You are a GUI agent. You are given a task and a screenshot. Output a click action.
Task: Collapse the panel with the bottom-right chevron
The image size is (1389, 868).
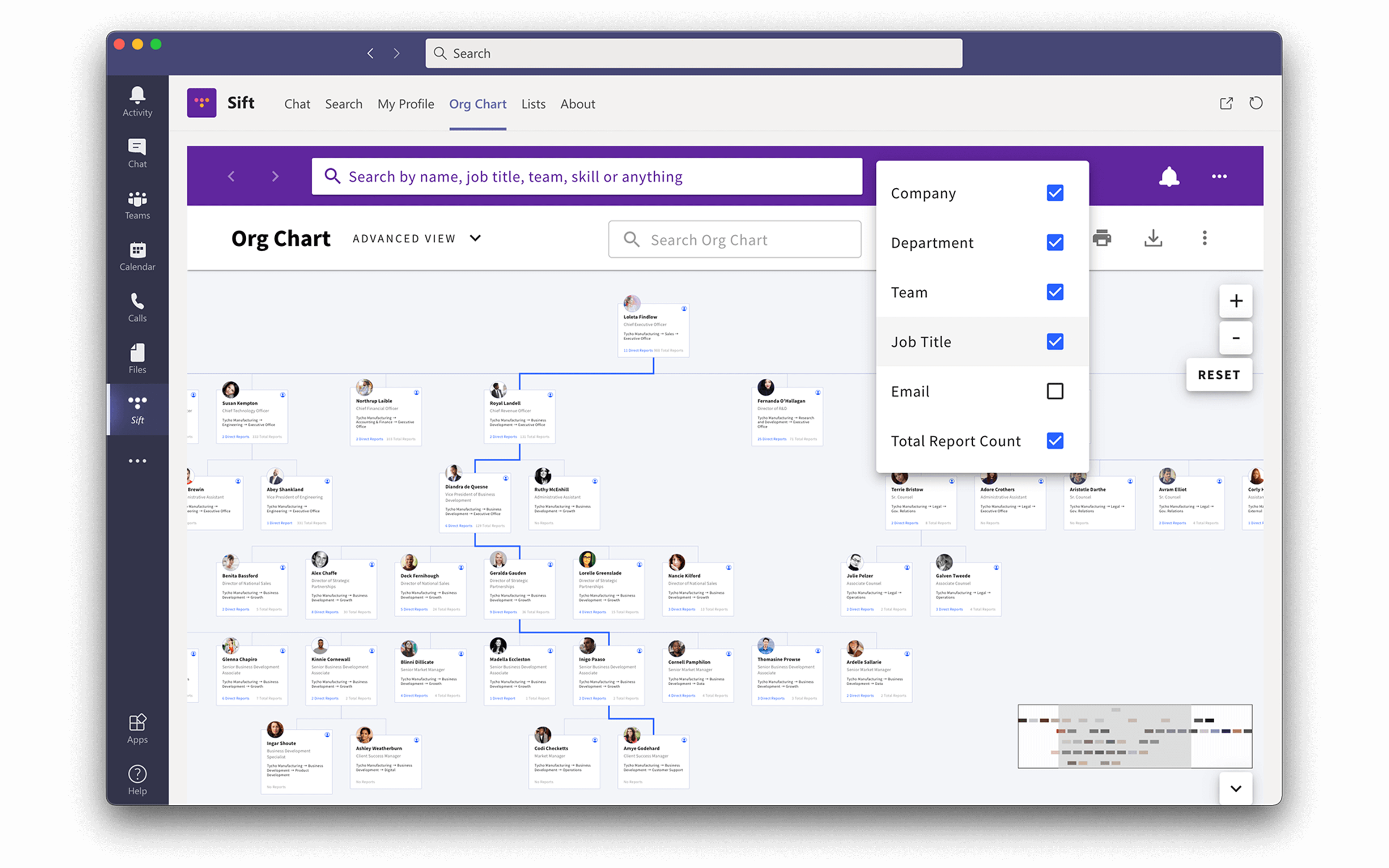(1236, 789)
